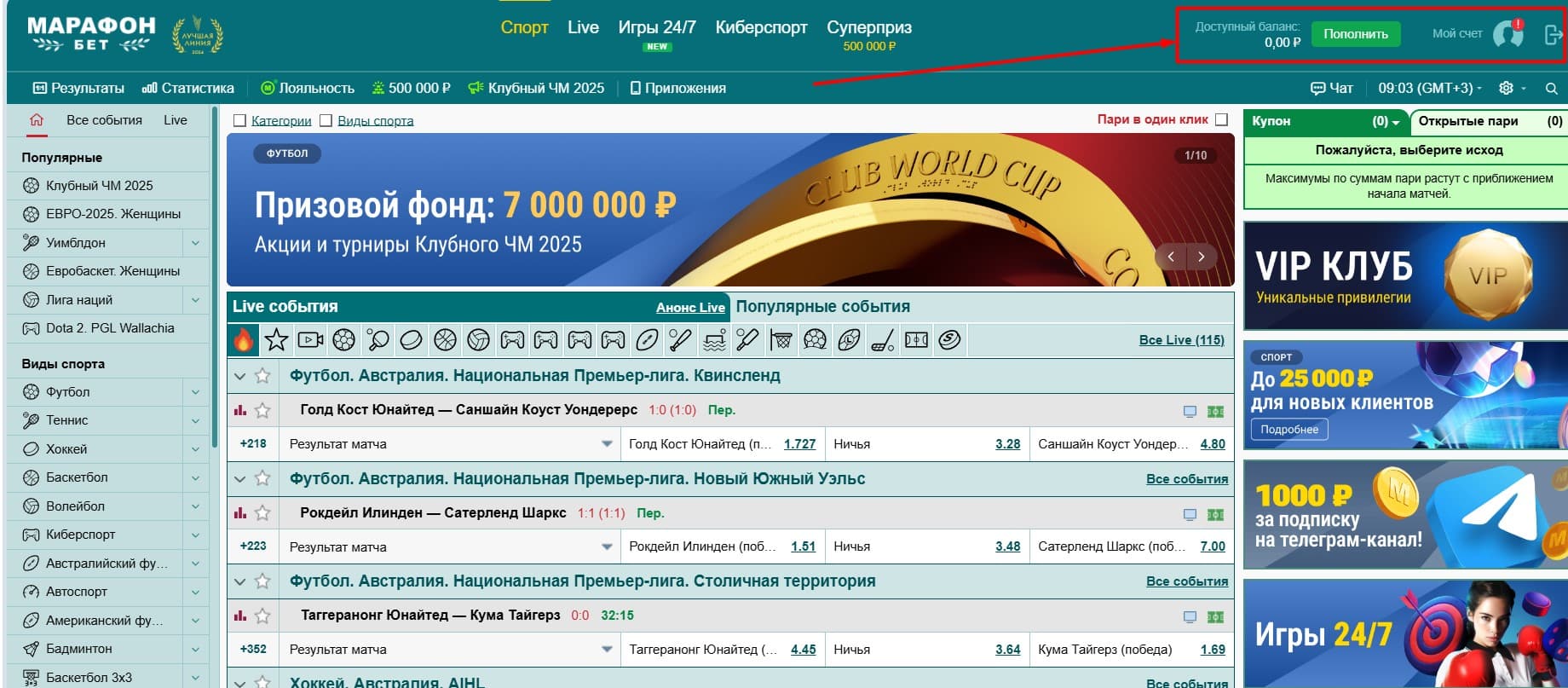The image size is (1568, 688).
Task: Favorite the Рокдейл Илинден match star
Action: (262, 513)
